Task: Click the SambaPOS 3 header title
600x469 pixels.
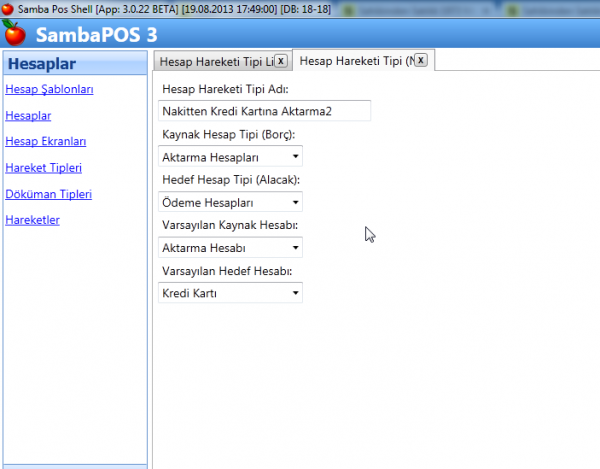Action: coord(96,35)
